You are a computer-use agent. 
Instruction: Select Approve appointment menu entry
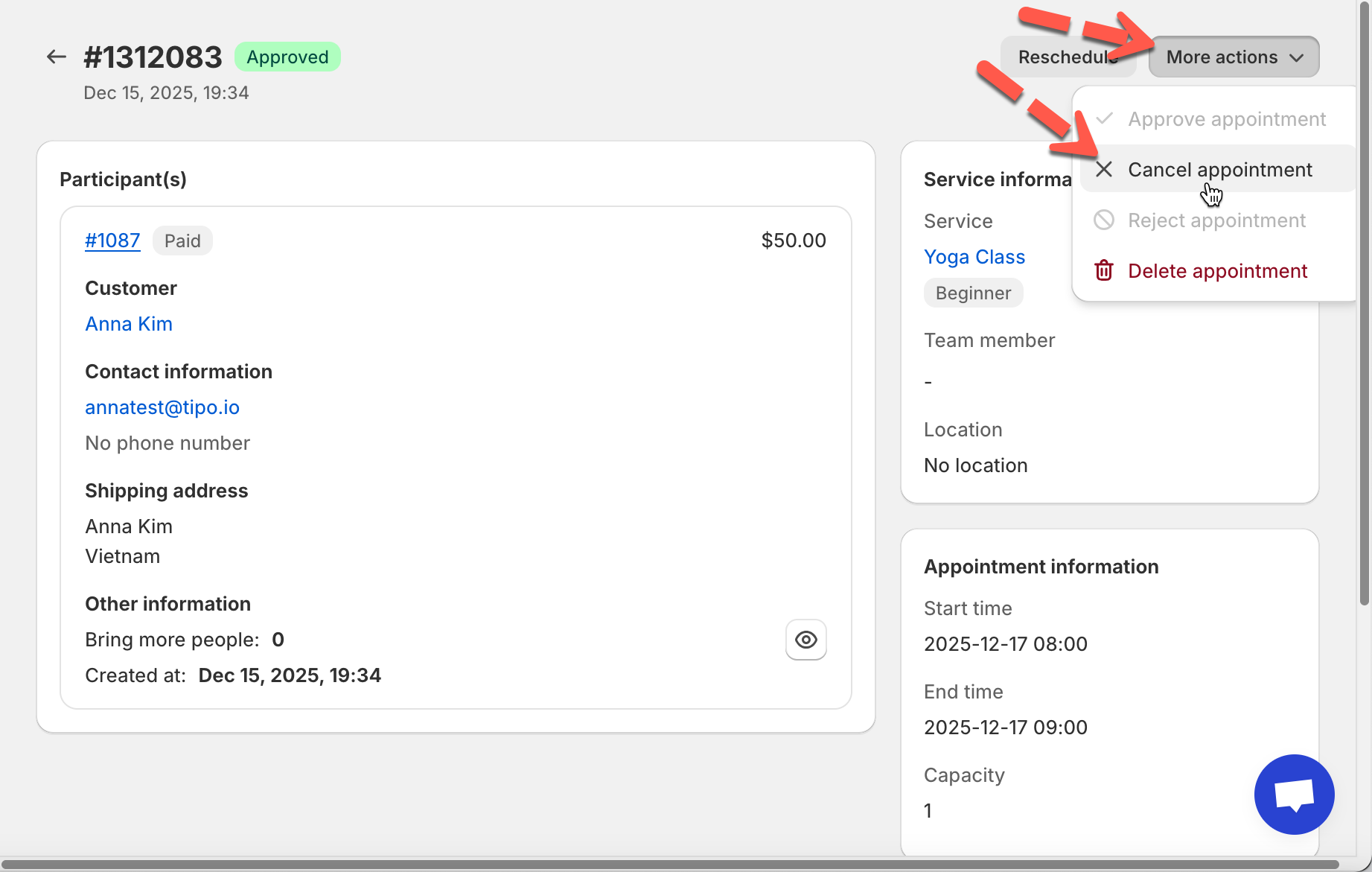[x=1226, y=119]
